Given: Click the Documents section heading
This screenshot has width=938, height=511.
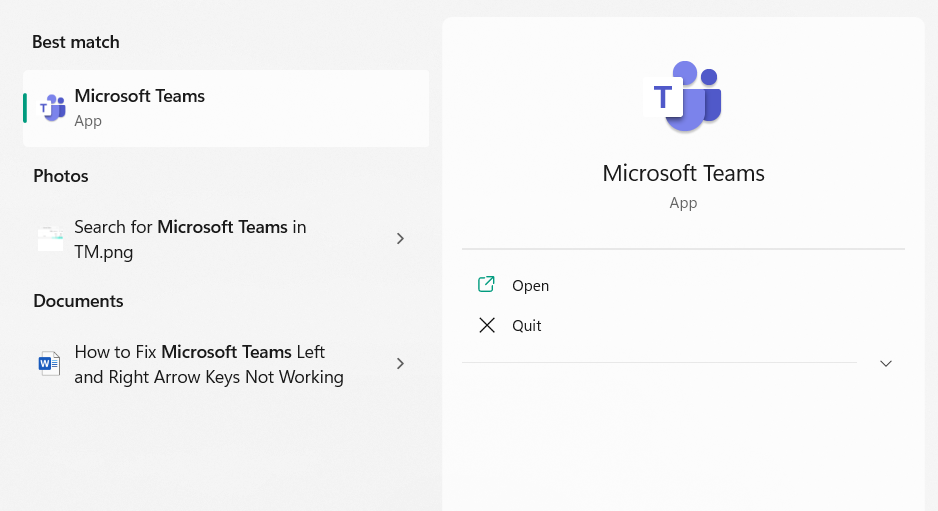Looking at the screenshot, I should click(78, 301).
